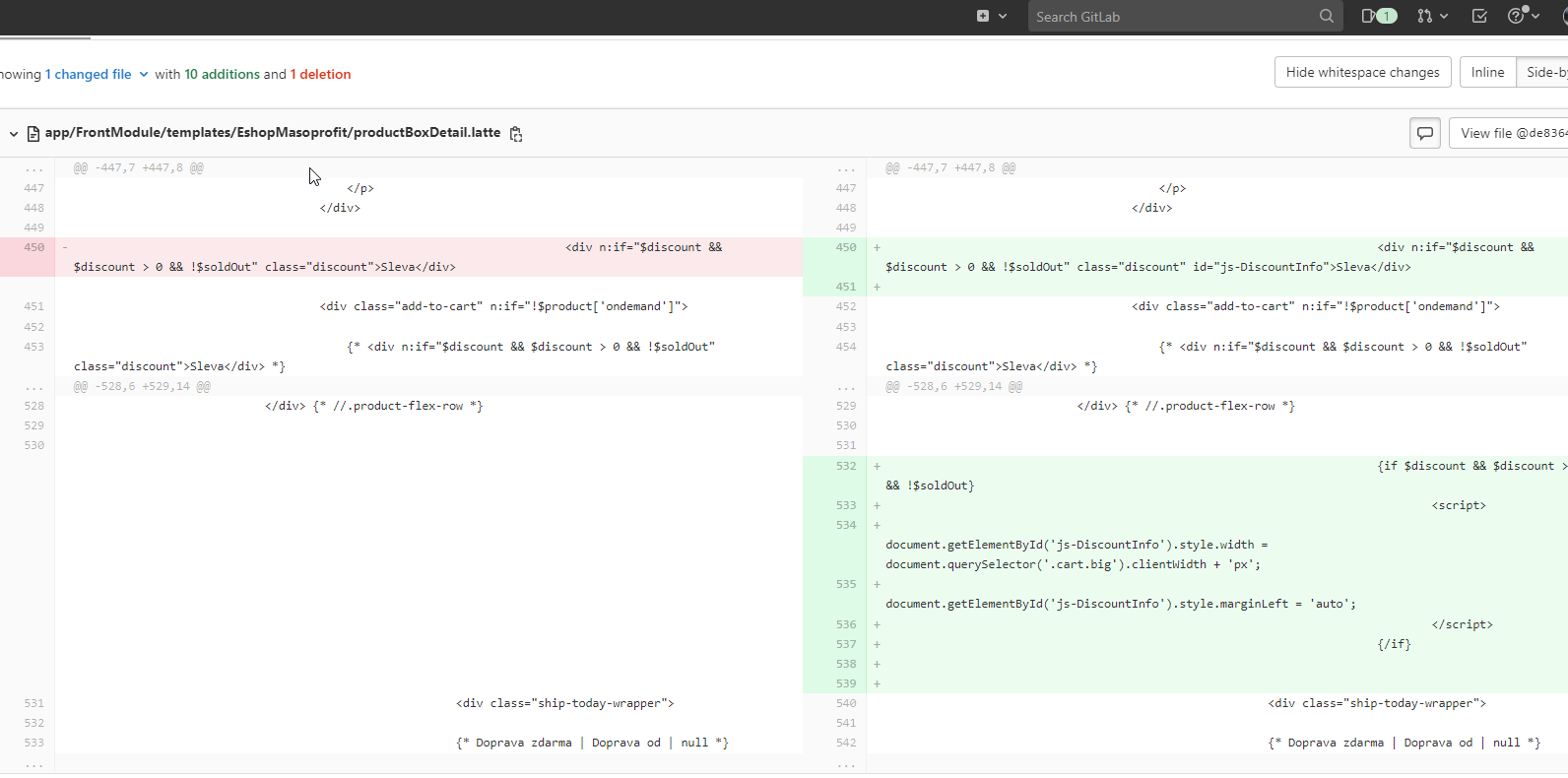Click the '{/if}' added line
This screenshot has height=778, width=1568.
[1394, 644]
